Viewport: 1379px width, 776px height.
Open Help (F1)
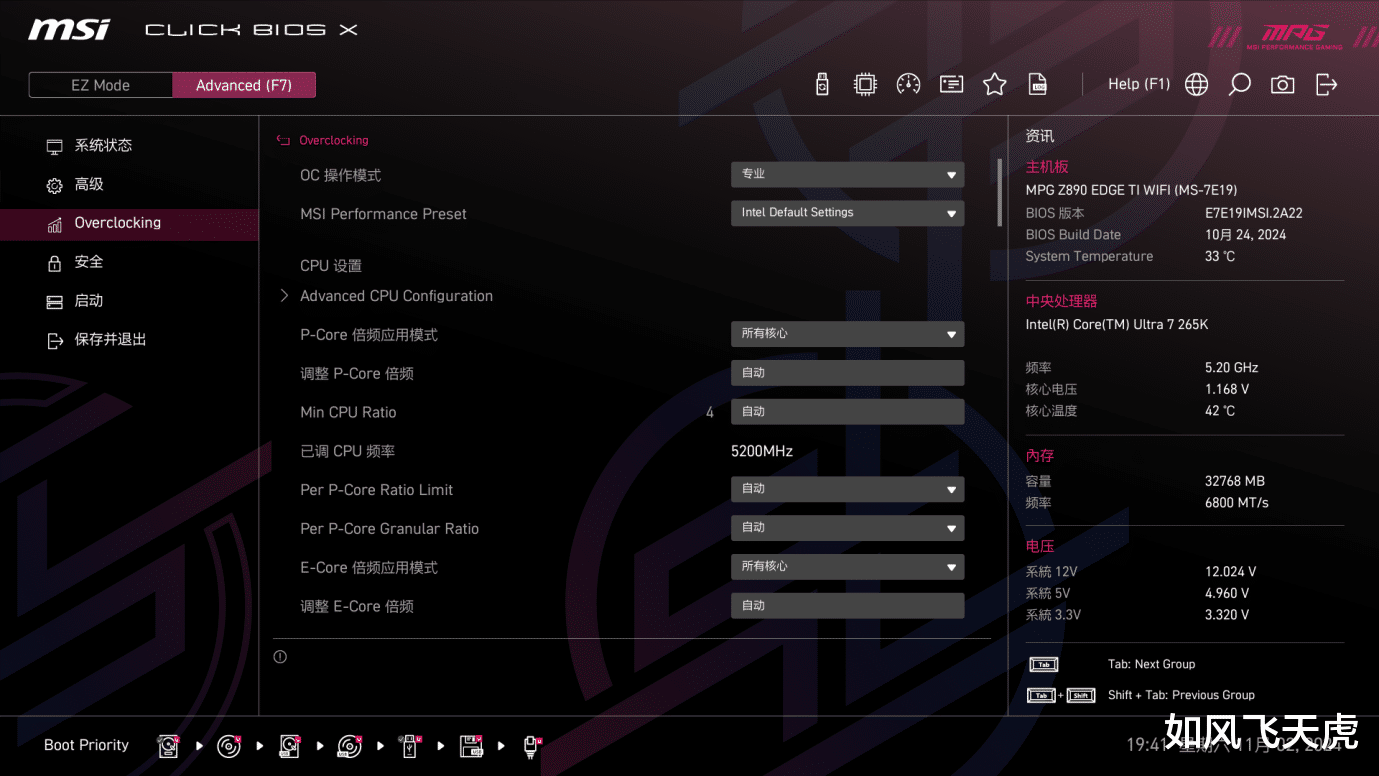coord(1139,84)
